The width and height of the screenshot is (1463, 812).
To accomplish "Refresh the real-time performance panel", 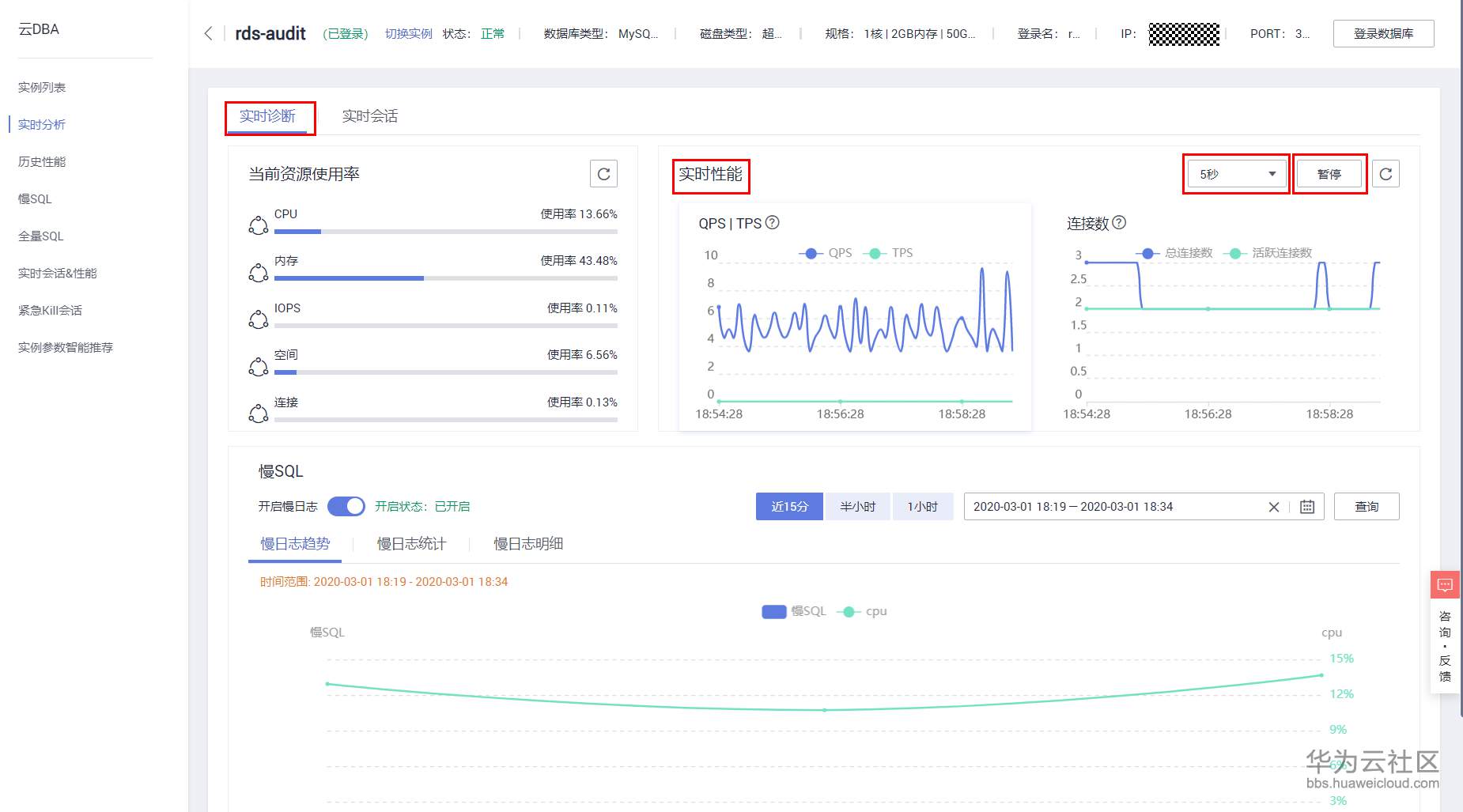I will click(x=1386, y=174).
